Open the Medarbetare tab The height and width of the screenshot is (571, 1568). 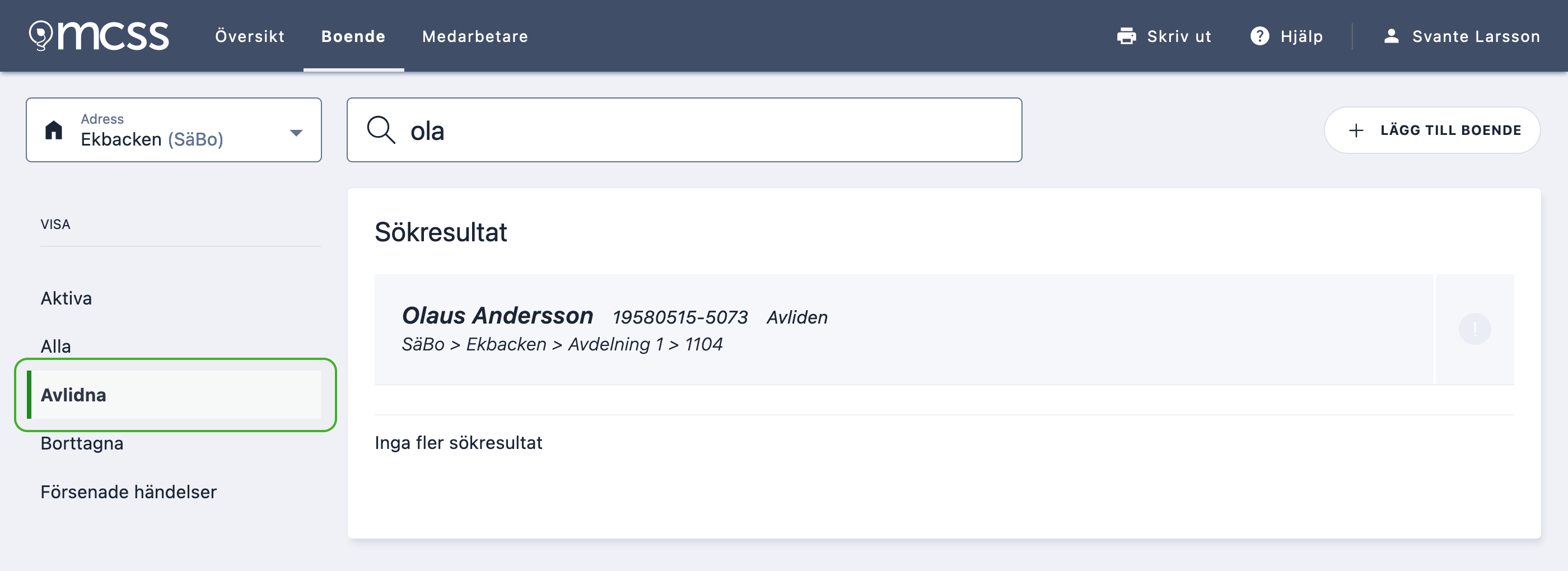tap(475, 36)
